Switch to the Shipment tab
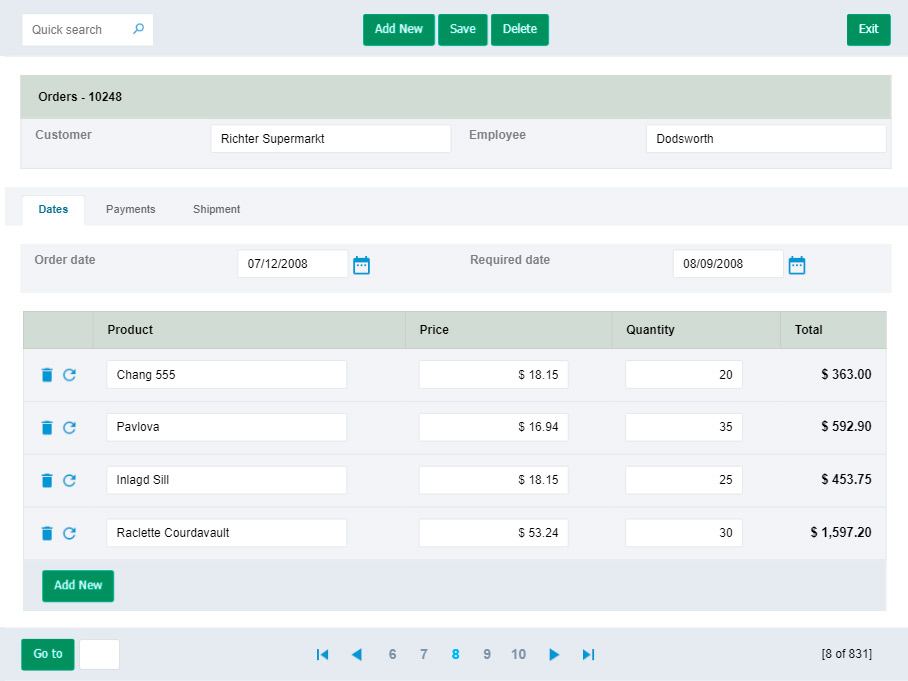Image resolution: width=908 pixels, height=681 pixels. (x=217, y=209)
